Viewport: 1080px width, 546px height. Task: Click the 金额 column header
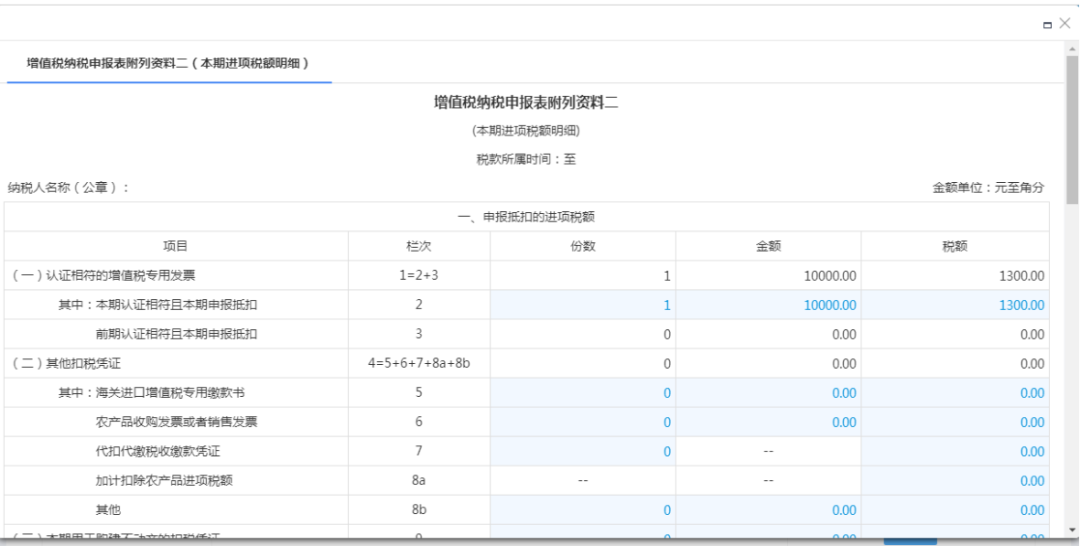tap(768, 246)
